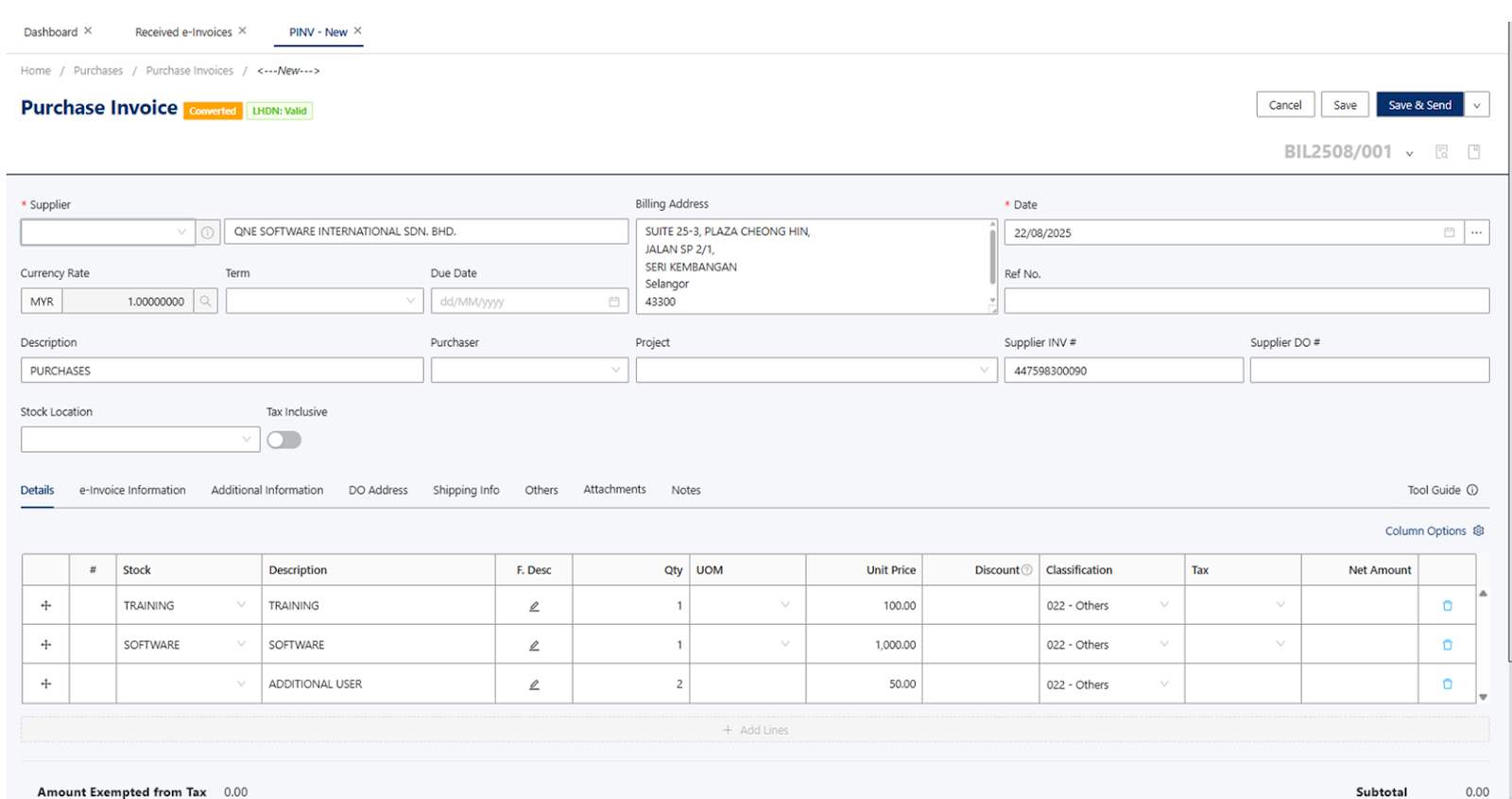Close the Dashboard tab

pyautogui.click(x=88, y=30)
